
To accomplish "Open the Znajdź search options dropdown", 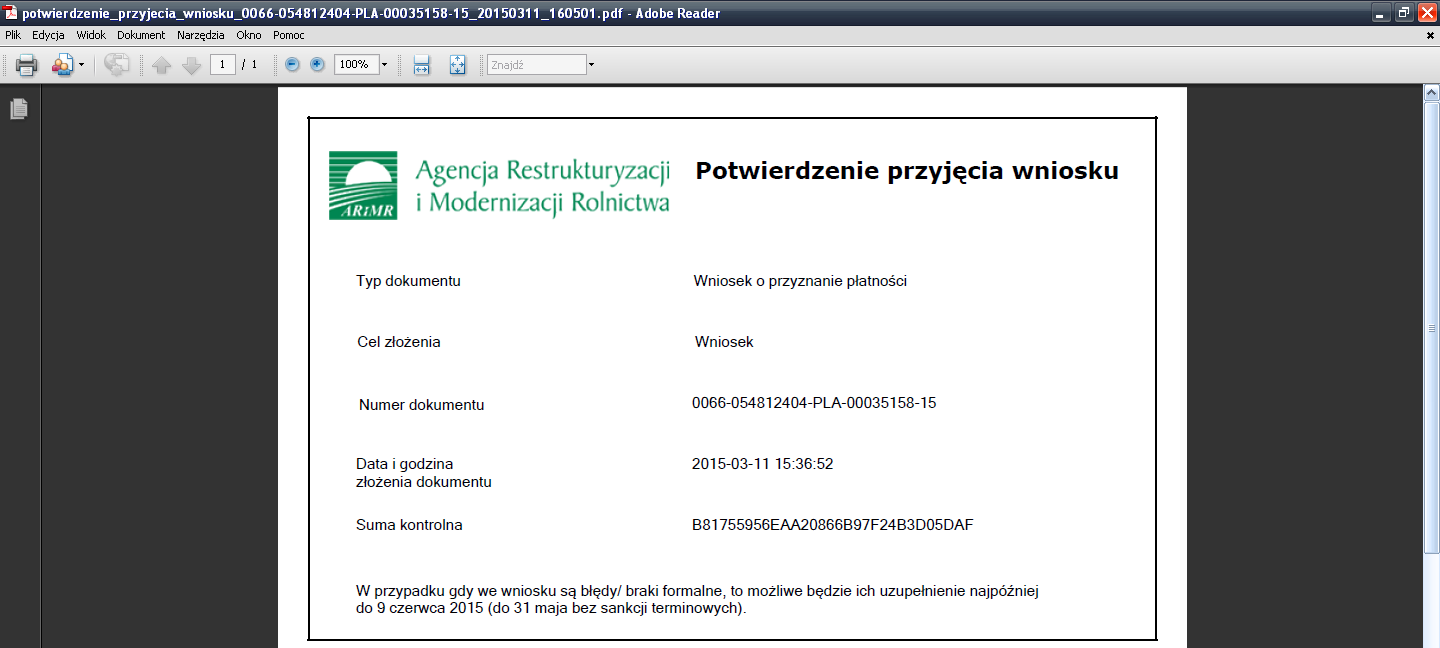I will coord(591,64).
